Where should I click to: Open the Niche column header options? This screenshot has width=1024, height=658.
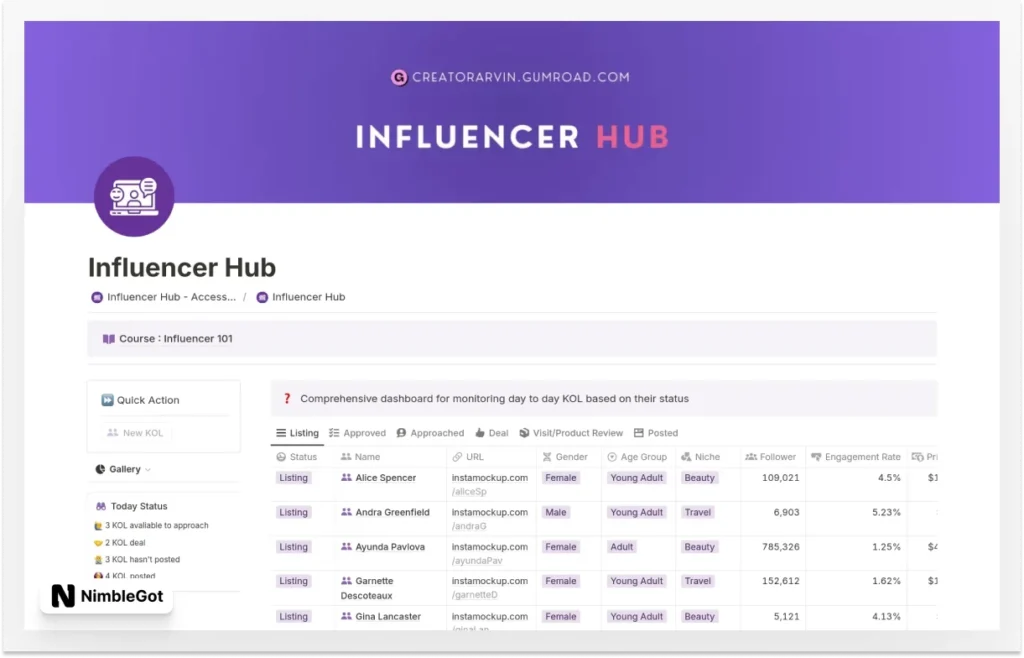pos(699,456)
